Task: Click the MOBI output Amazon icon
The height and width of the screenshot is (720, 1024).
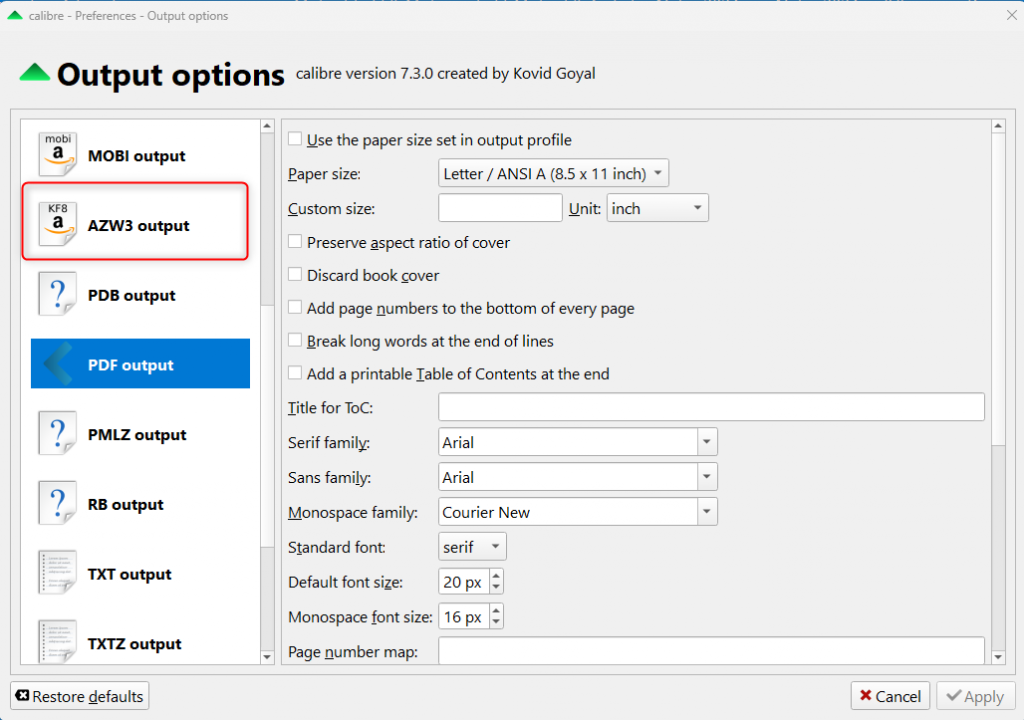Action: [x=57, y=156]
